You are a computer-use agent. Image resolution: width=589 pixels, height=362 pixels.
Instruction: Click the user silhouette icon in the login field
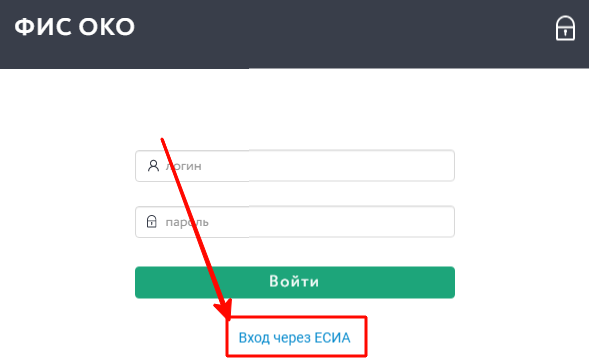click(153, 166)
